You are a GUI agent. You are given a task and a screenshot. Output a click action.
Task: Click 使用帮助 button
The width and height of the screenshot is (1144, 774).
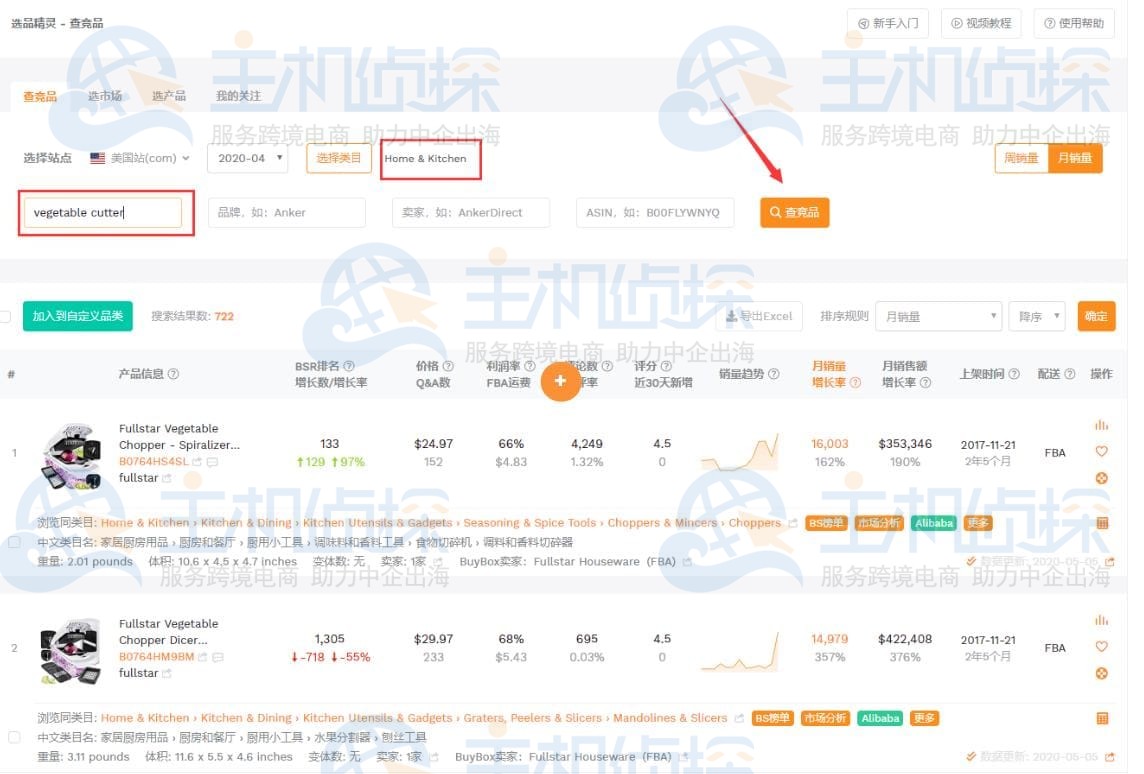point(1074,23)
